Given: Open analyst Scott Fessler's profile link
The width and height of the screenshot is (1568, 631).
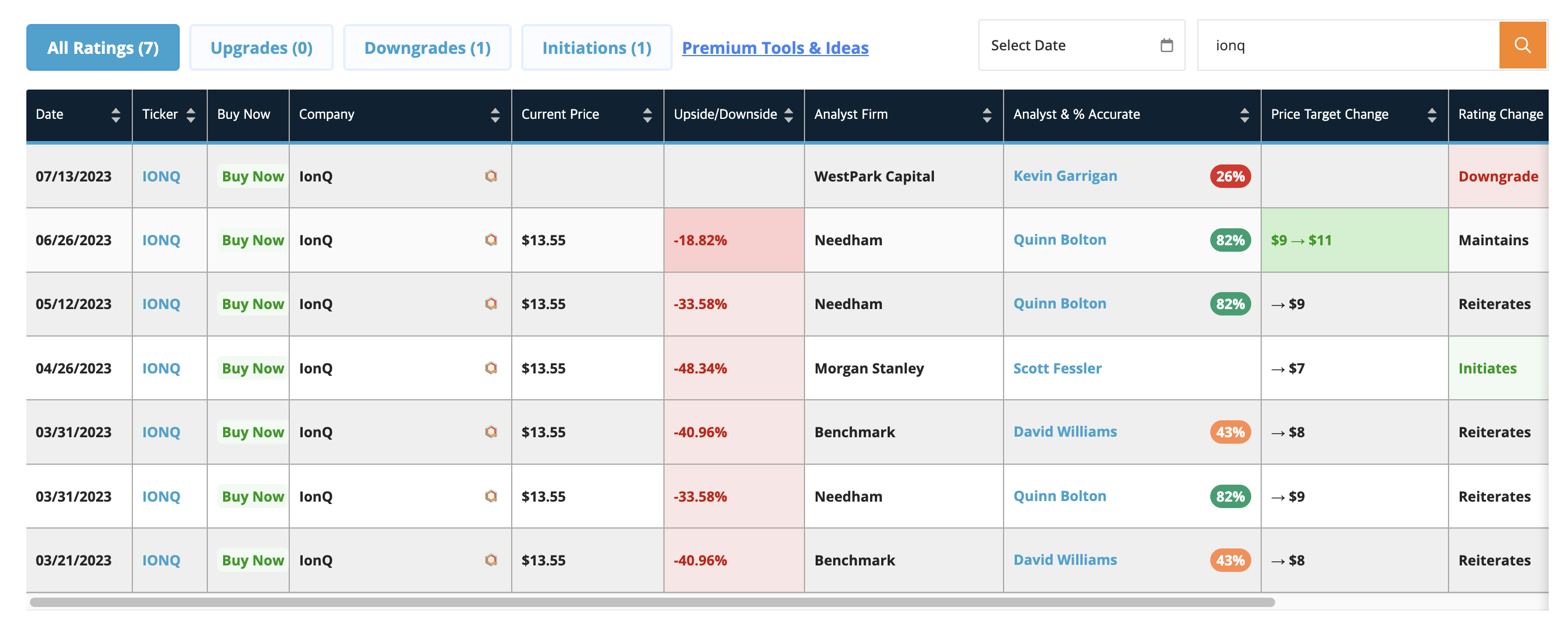Looking at the screenshot, I should (x=1057, y=368).
